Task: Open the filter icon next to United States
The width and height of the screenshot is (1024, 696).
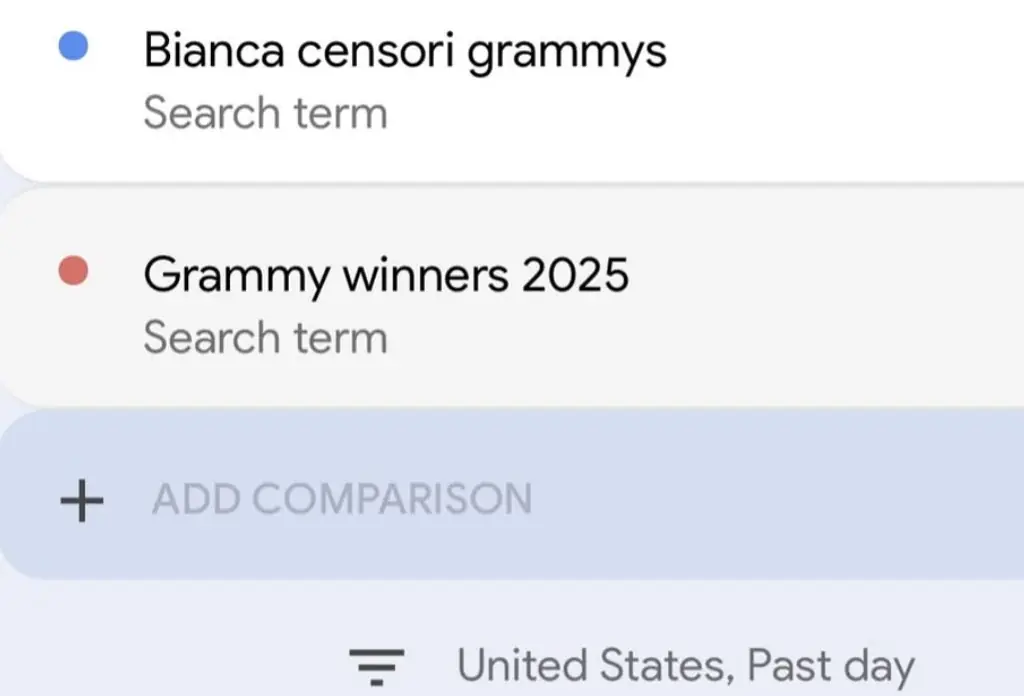Action: [x=376, y=666]
